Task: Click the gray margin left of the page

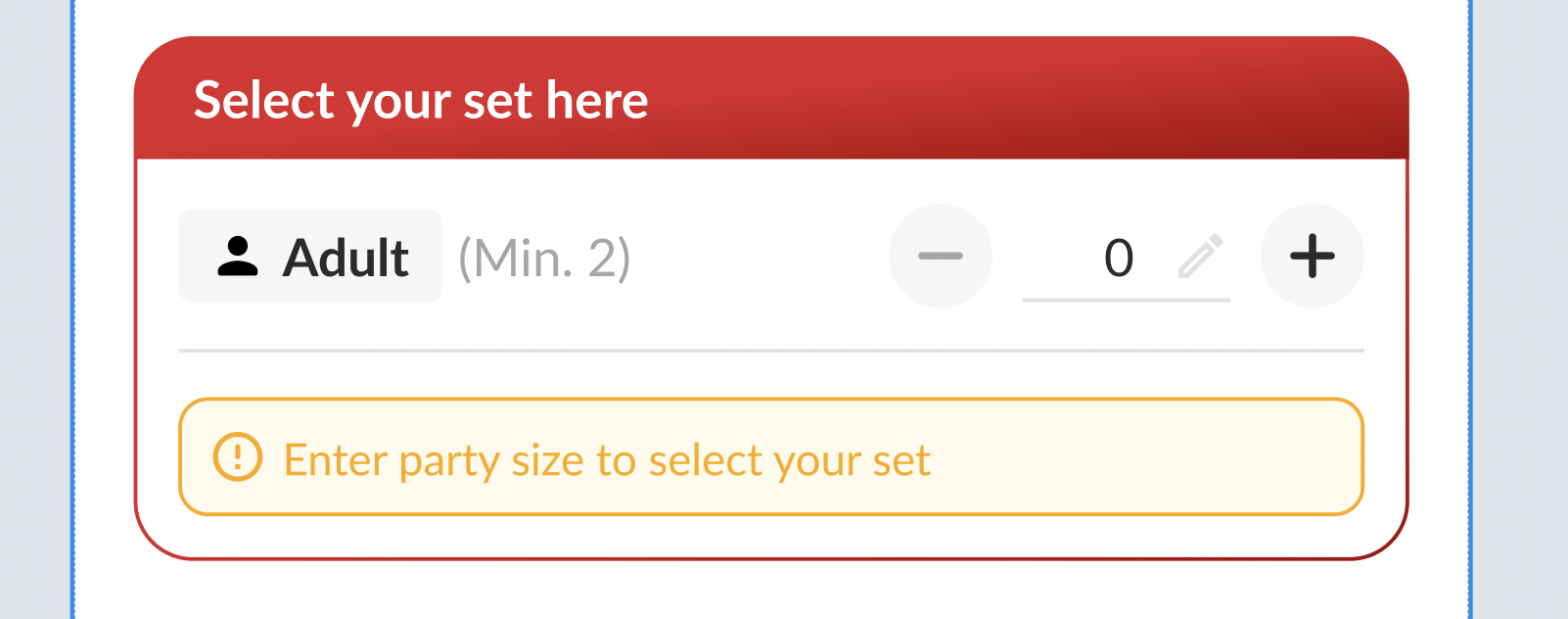Action: 35,309
